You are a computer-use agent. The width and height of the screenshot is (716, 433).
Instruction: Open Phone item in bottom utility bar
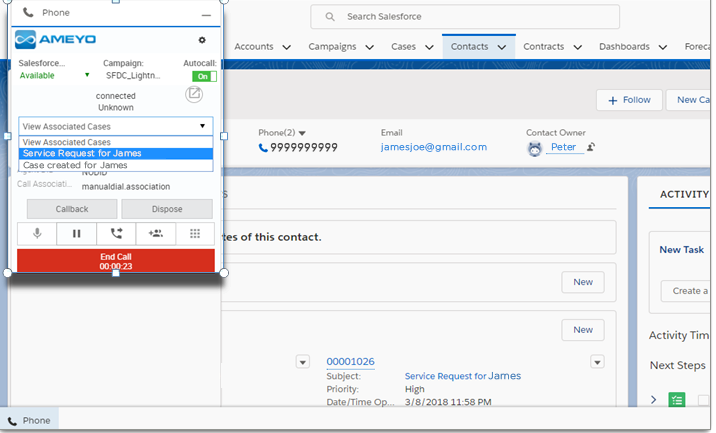coord(29,421)
